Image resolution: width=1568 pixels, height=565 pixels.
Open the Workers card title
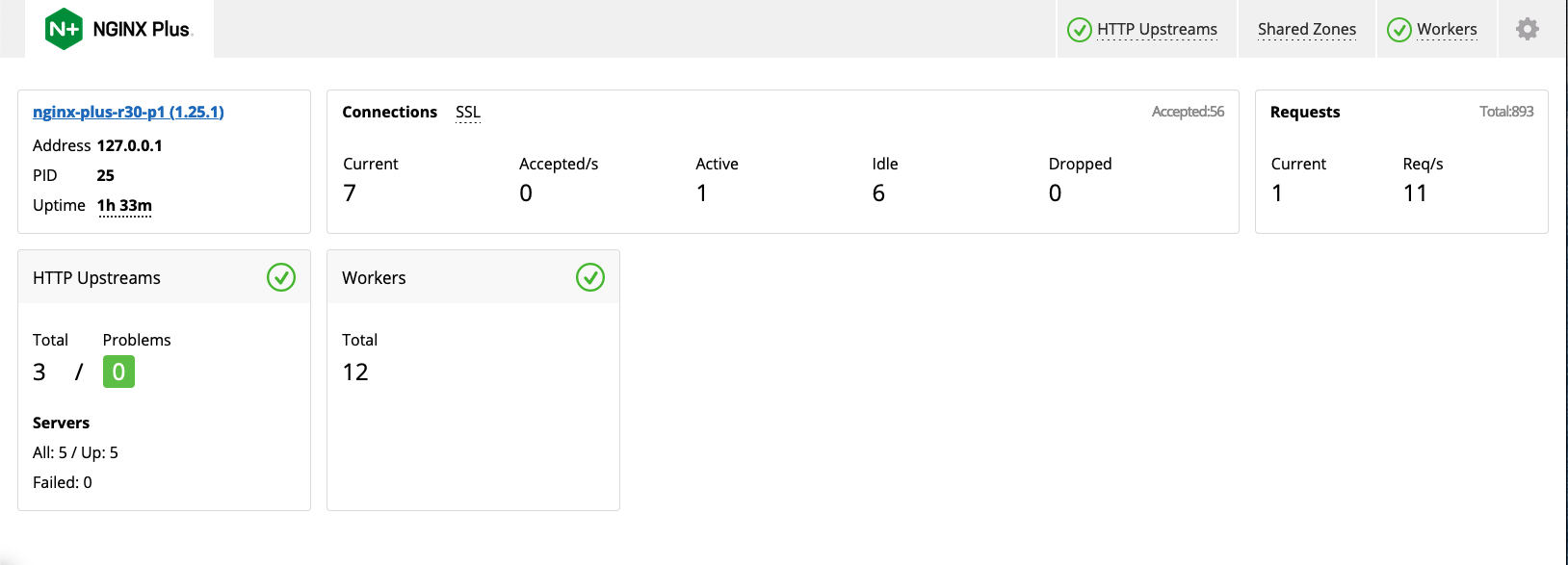(x=374, y=278)
